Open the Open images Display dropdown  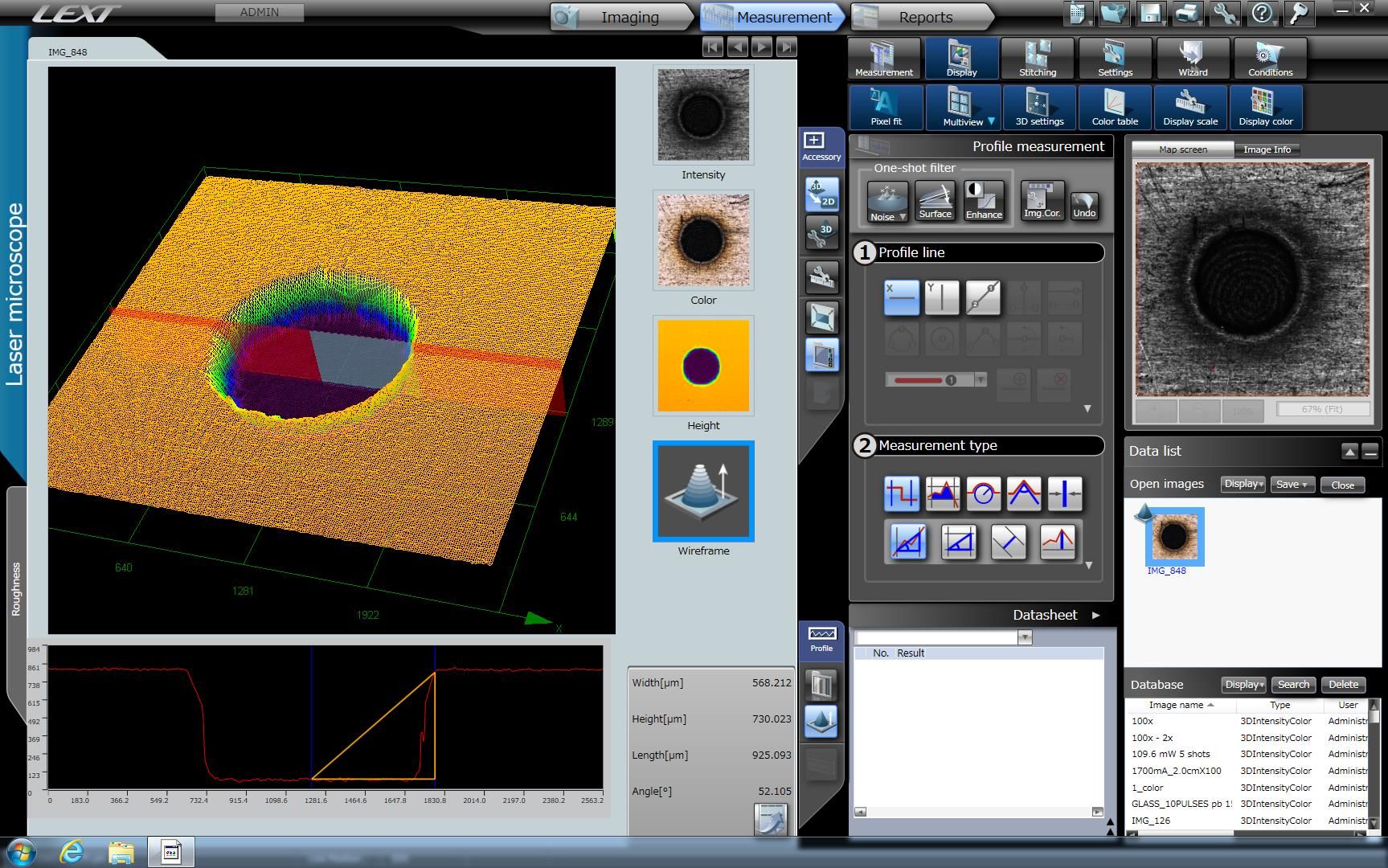point(1243,484)
